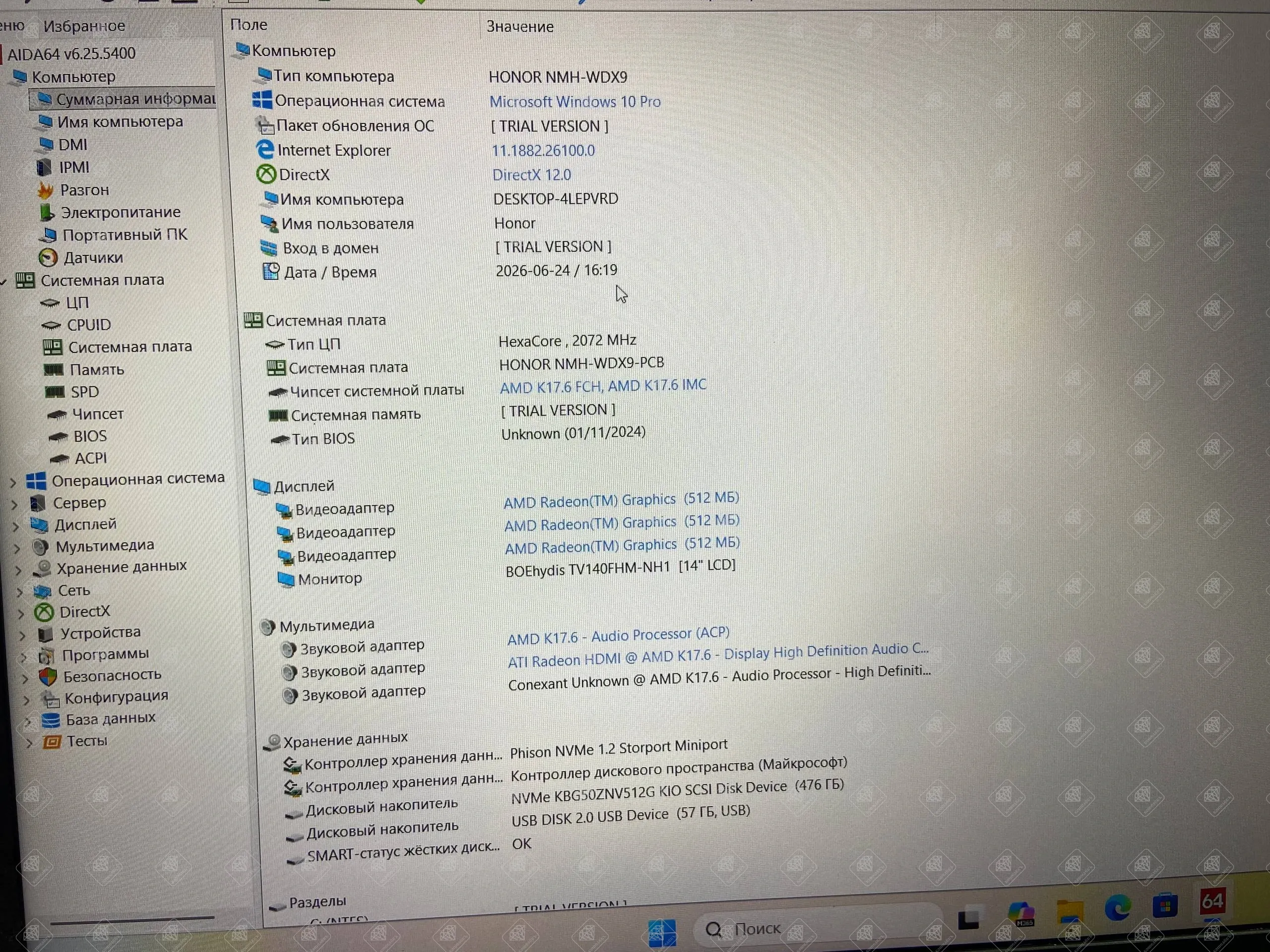The width and height of the screenshot is (1270, 952).
Task: Open the Microsoft Windows 10 Pro link
Action: (x=574, y=102)
